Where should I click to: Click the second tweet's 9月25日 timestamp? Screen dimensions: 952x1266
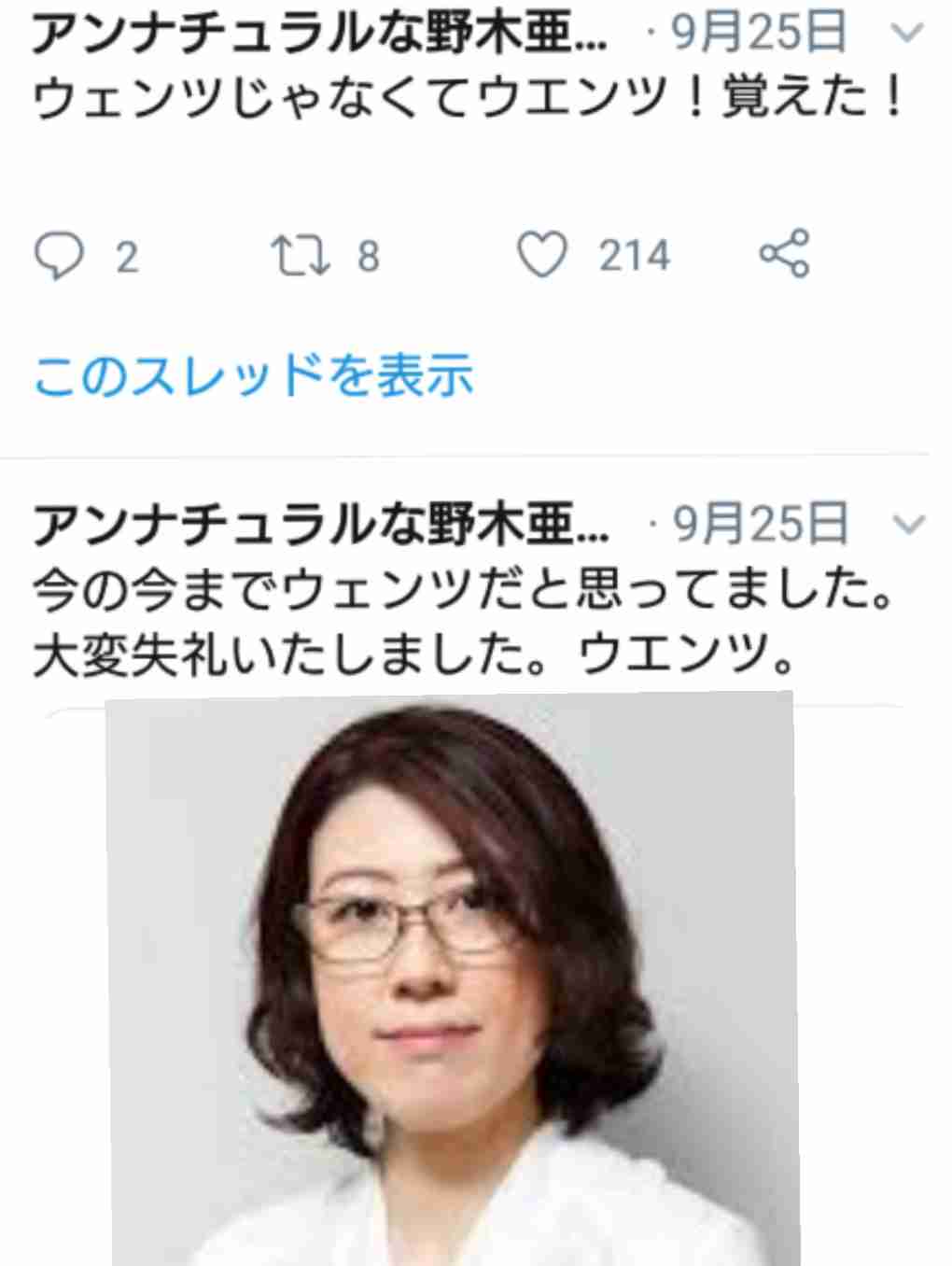[x=759, y=524]
